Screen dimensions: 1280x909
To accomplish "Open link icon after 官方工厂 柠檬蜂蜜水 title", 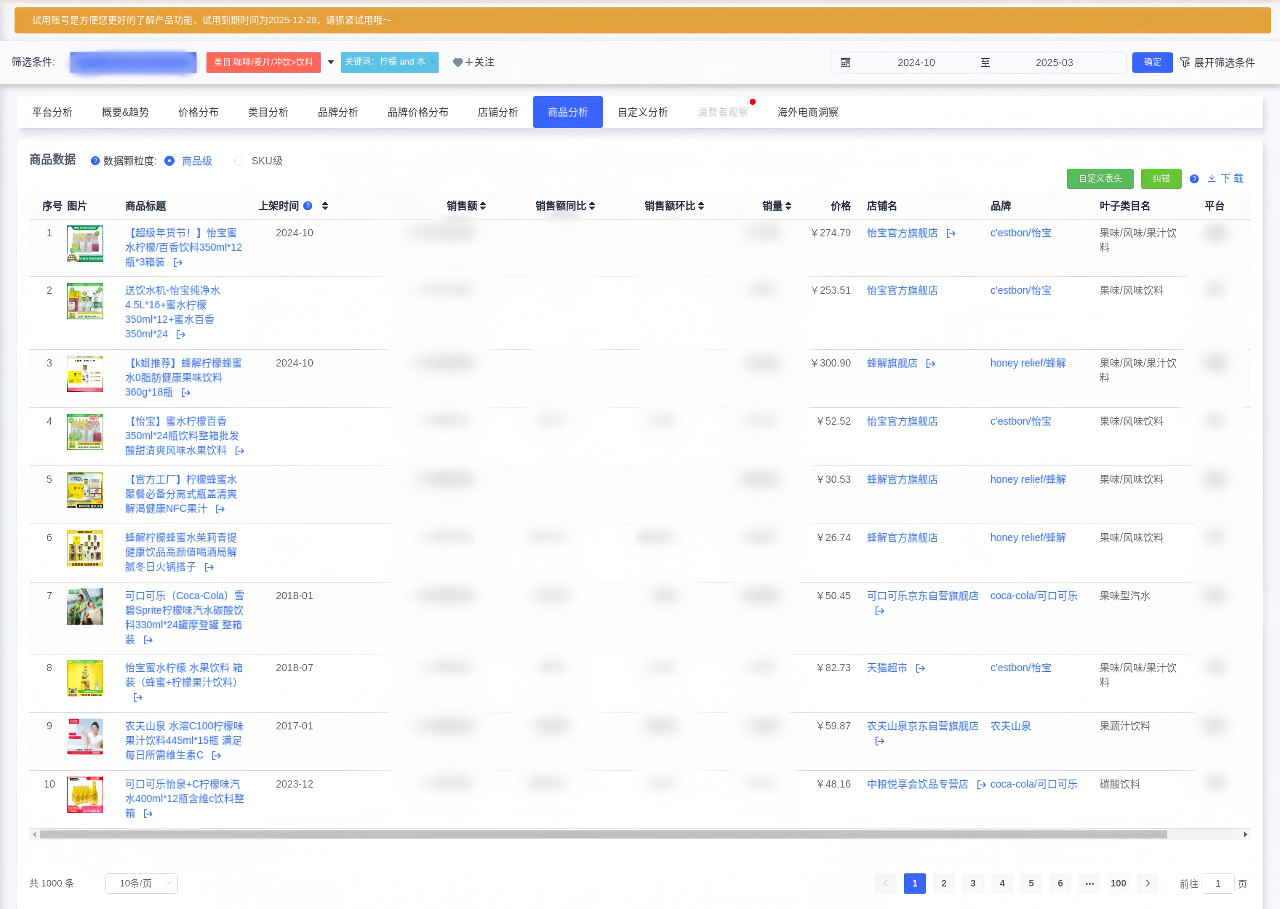I will coord(220,509).
